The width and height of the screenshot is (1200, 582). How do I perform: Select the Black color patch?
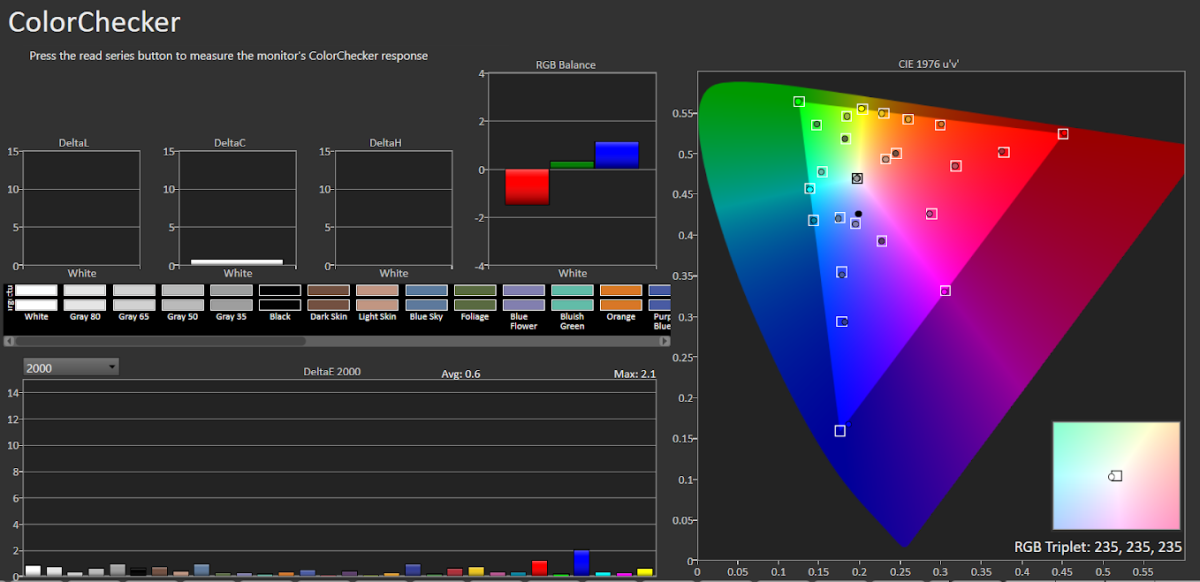(x=280, y=297)
